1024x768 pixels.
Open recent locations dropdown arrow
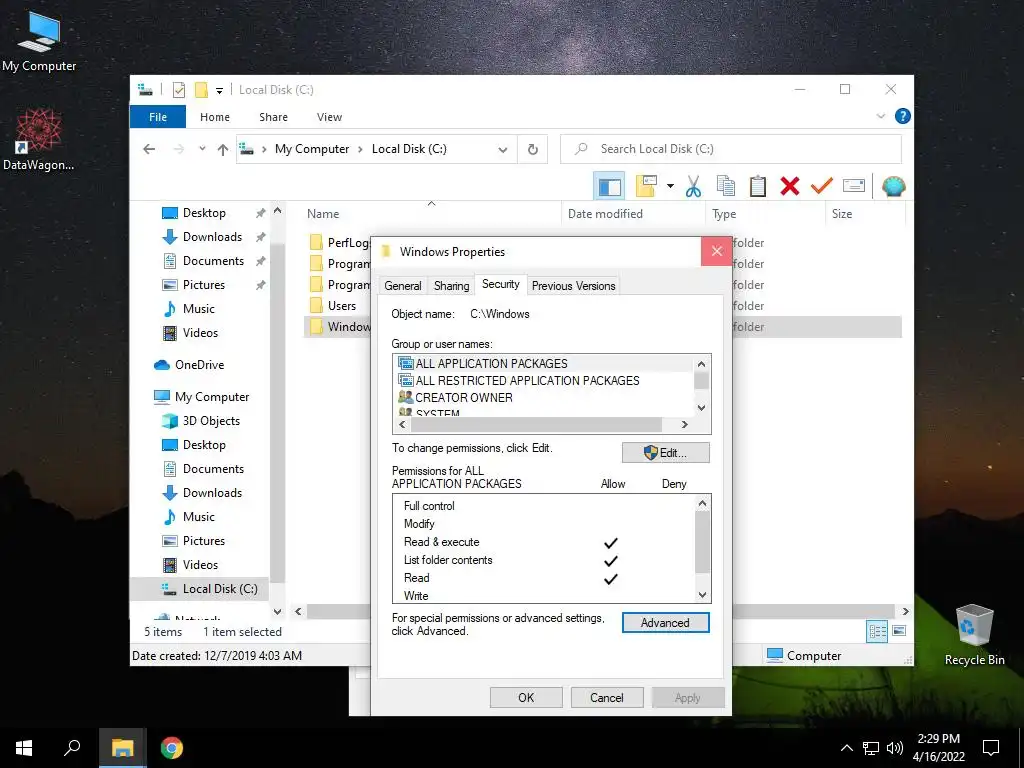pyautogui.click(x=202, y=149)
